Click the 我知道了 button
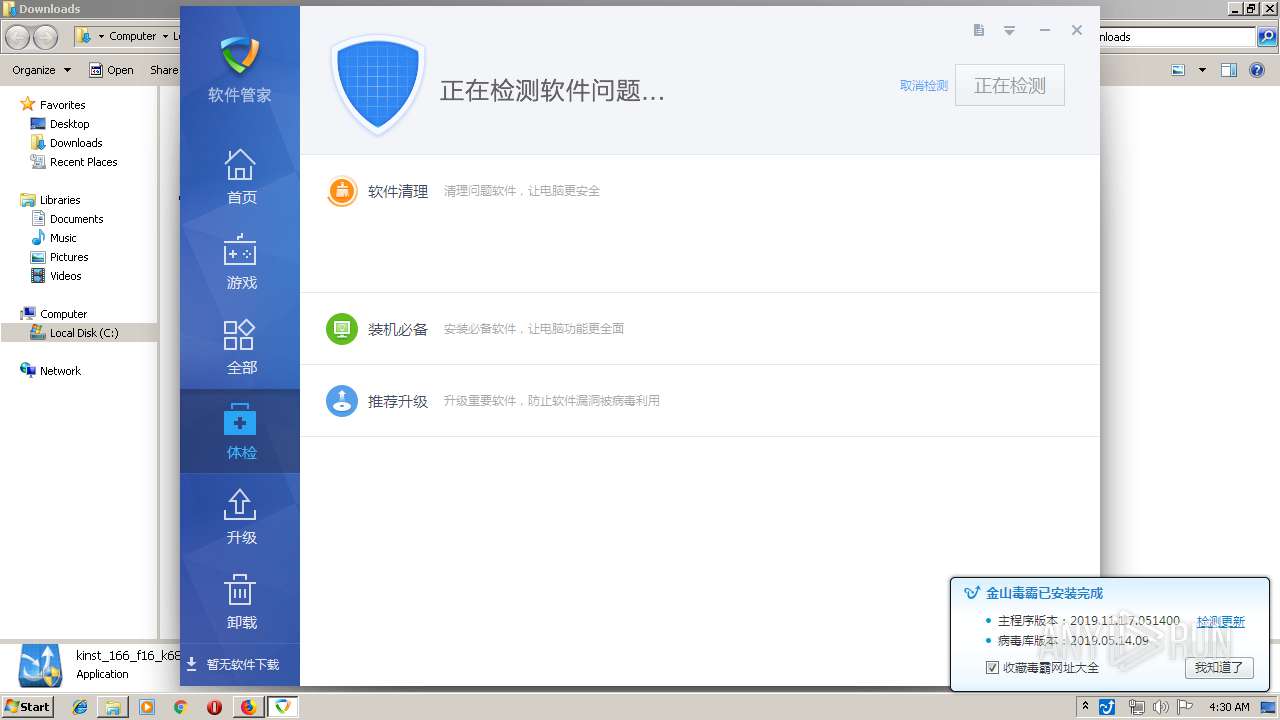 point(1219,667)
